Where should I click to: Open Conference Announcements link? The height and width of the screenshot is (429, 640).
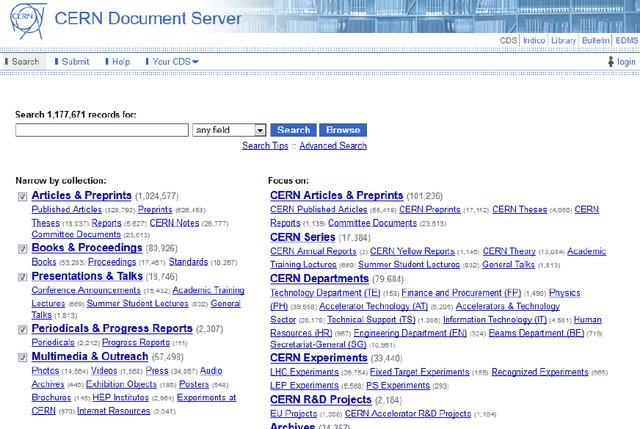(x=86, y=290)
